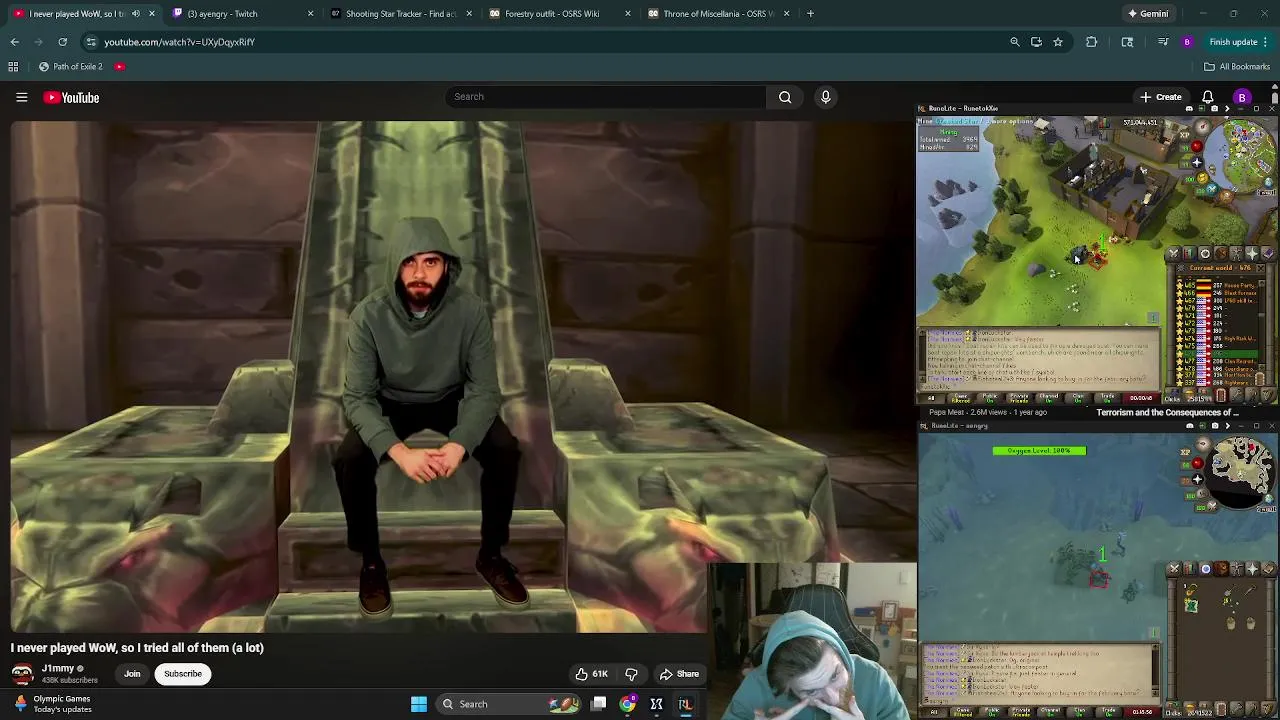Bookmark this page with the star
This screenshot has height=720, width=1280.
pos(1057,42)
